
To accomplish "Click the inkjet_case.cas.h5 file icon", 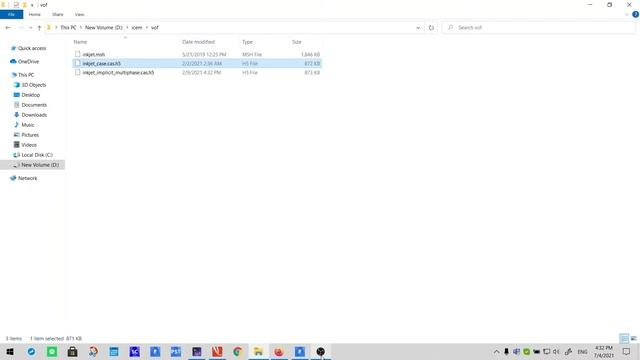I will pyautogui.click(x=78, y=63).
